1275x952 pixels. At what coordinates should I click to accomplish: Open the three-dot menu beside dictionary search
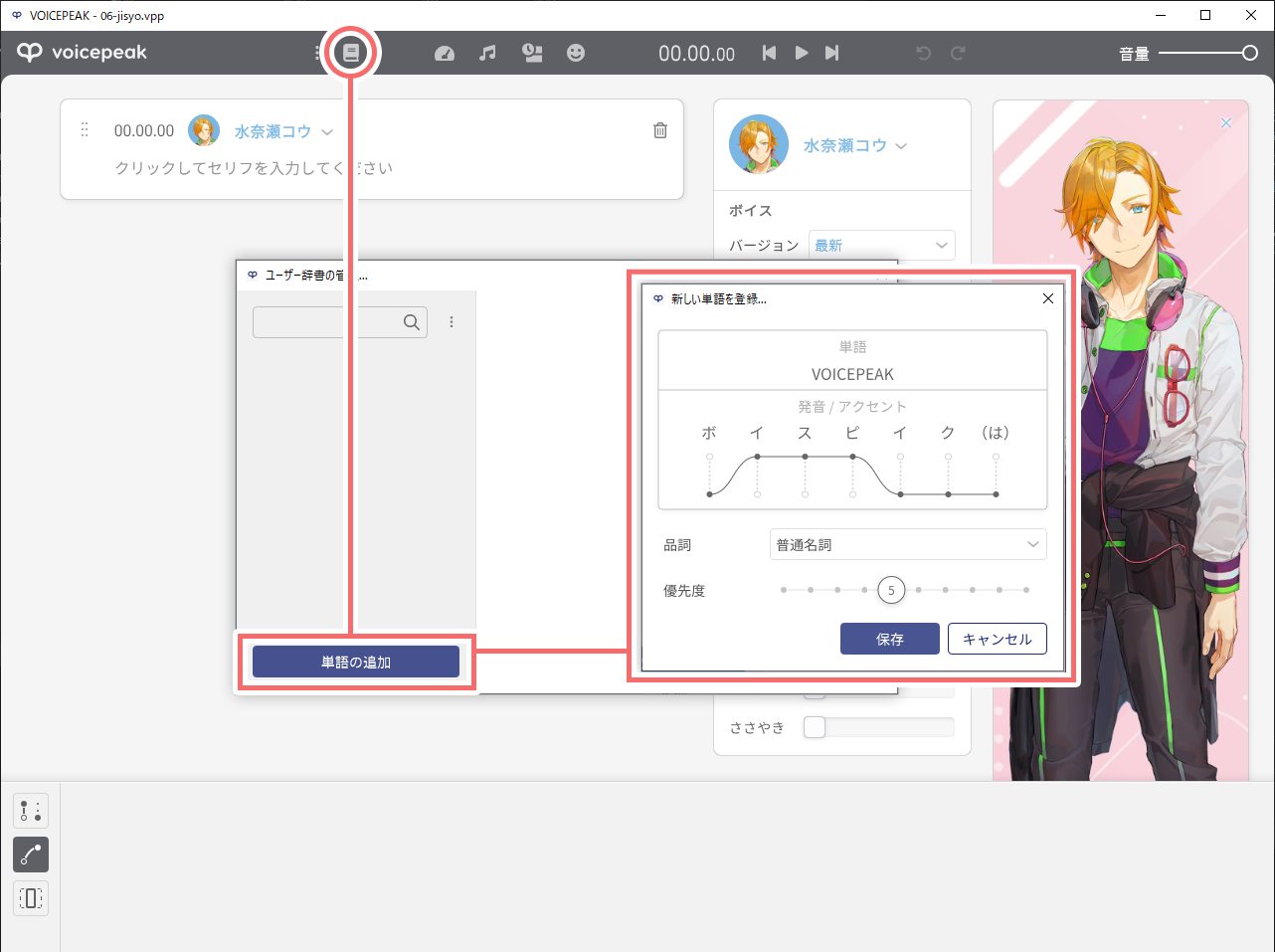click(x=452, y=322)
